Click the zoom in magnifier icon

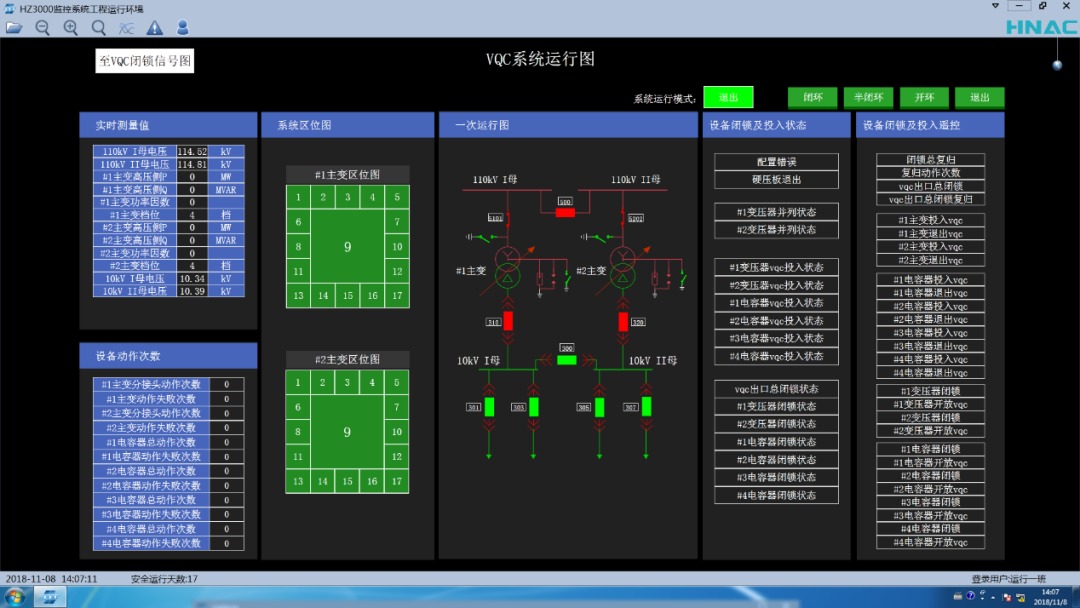click(x=70, y=28)
